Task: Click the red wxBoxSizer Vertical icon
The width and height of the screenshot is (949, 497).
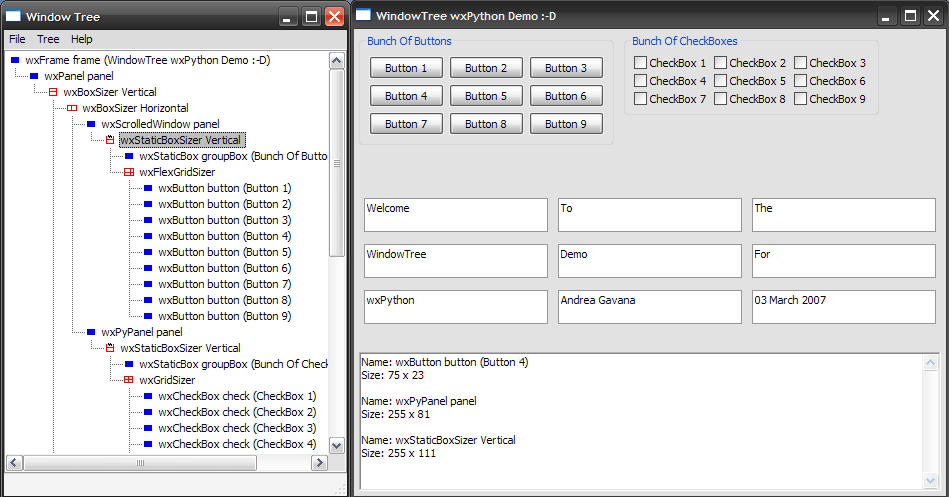Action: (x=53, y=92)
